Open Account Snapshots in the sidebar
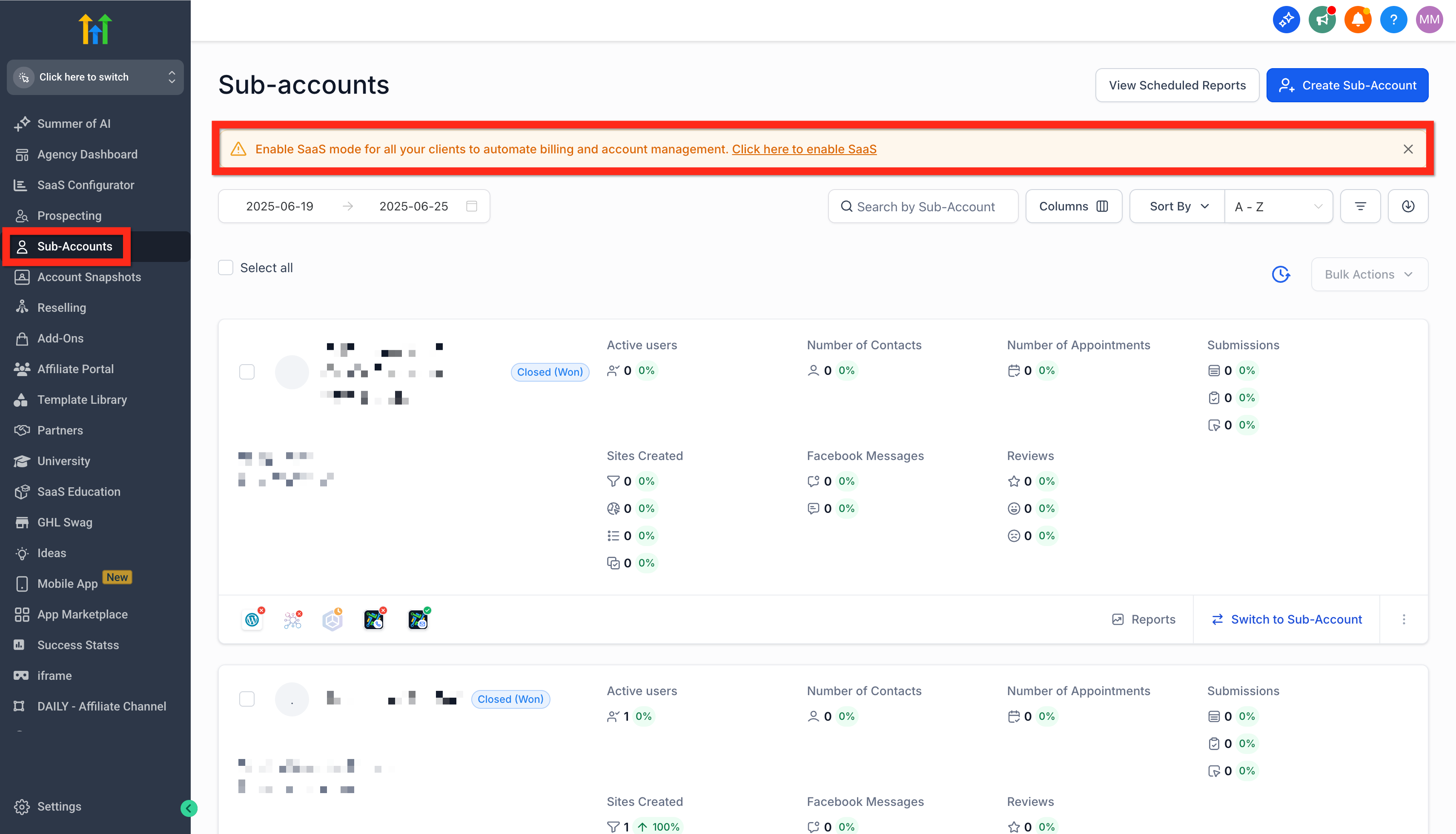 [x=89, y=277]
